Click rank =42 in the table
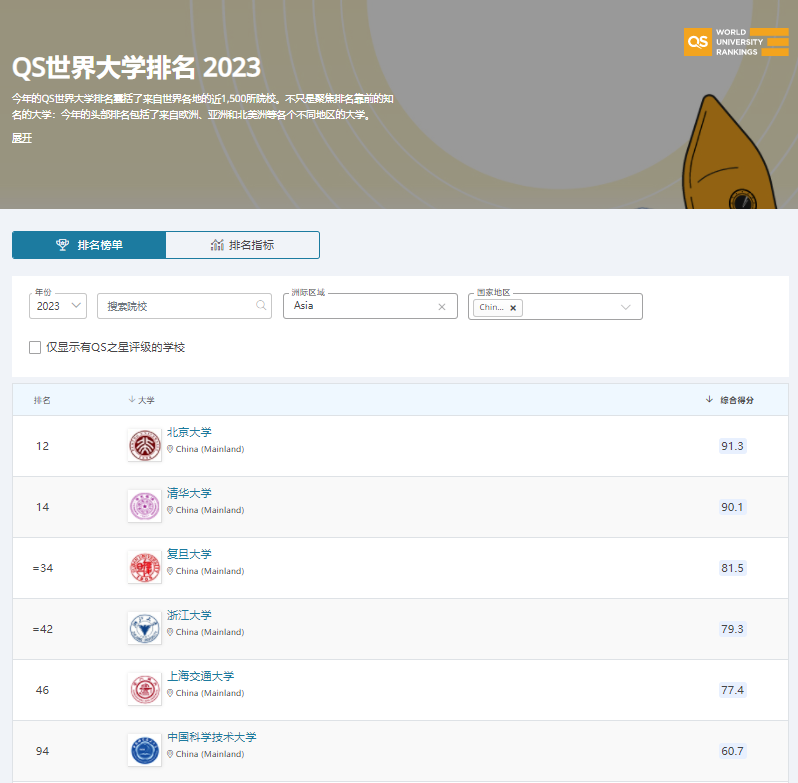Viewport: 798px width, 783px height. coord(43,629)
